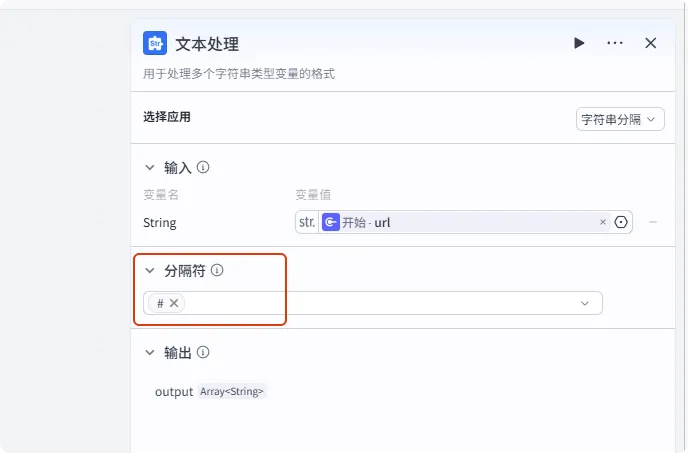Collapse the 输入 section
Viewport: 688px width, 453px height.
point(150,168)
